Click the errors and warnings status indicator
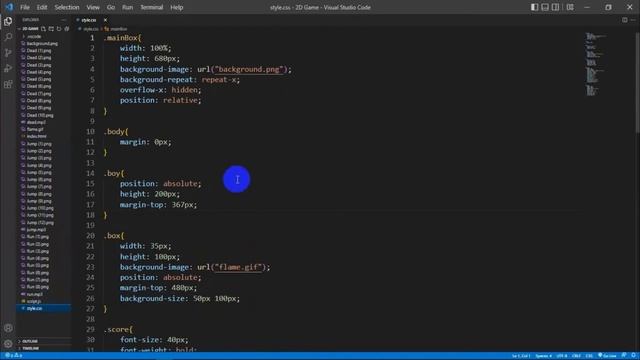 15,356
